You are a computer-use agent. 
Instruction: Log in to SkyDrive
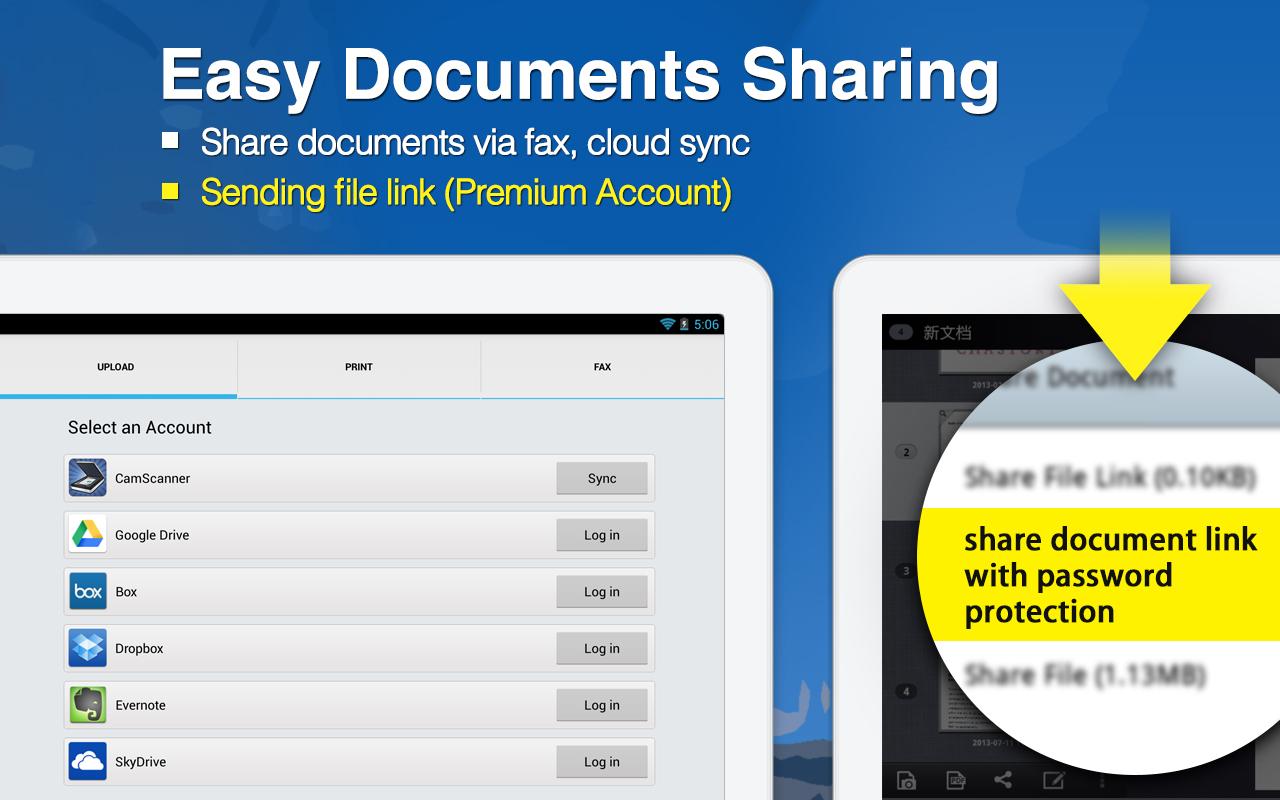click(602, 762)
